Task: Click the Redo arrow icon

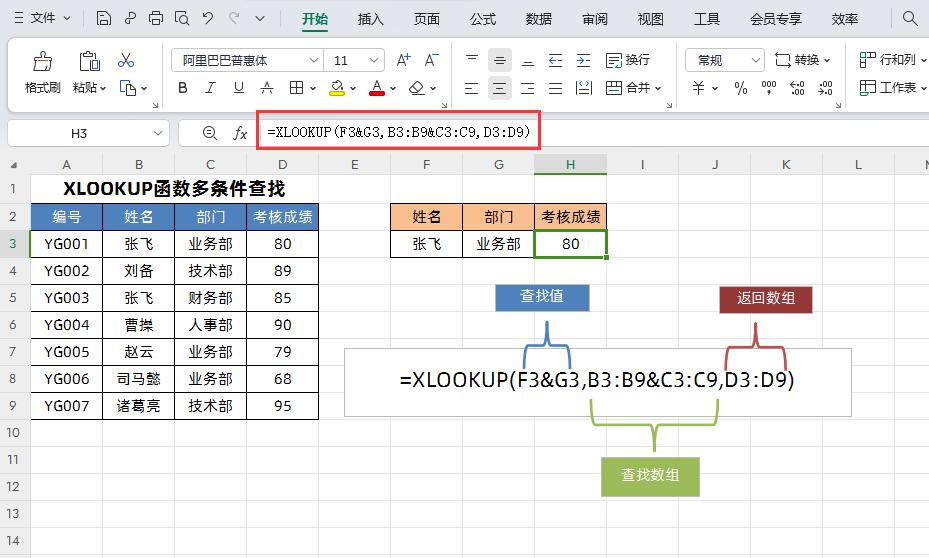Action: click(235, 18)
